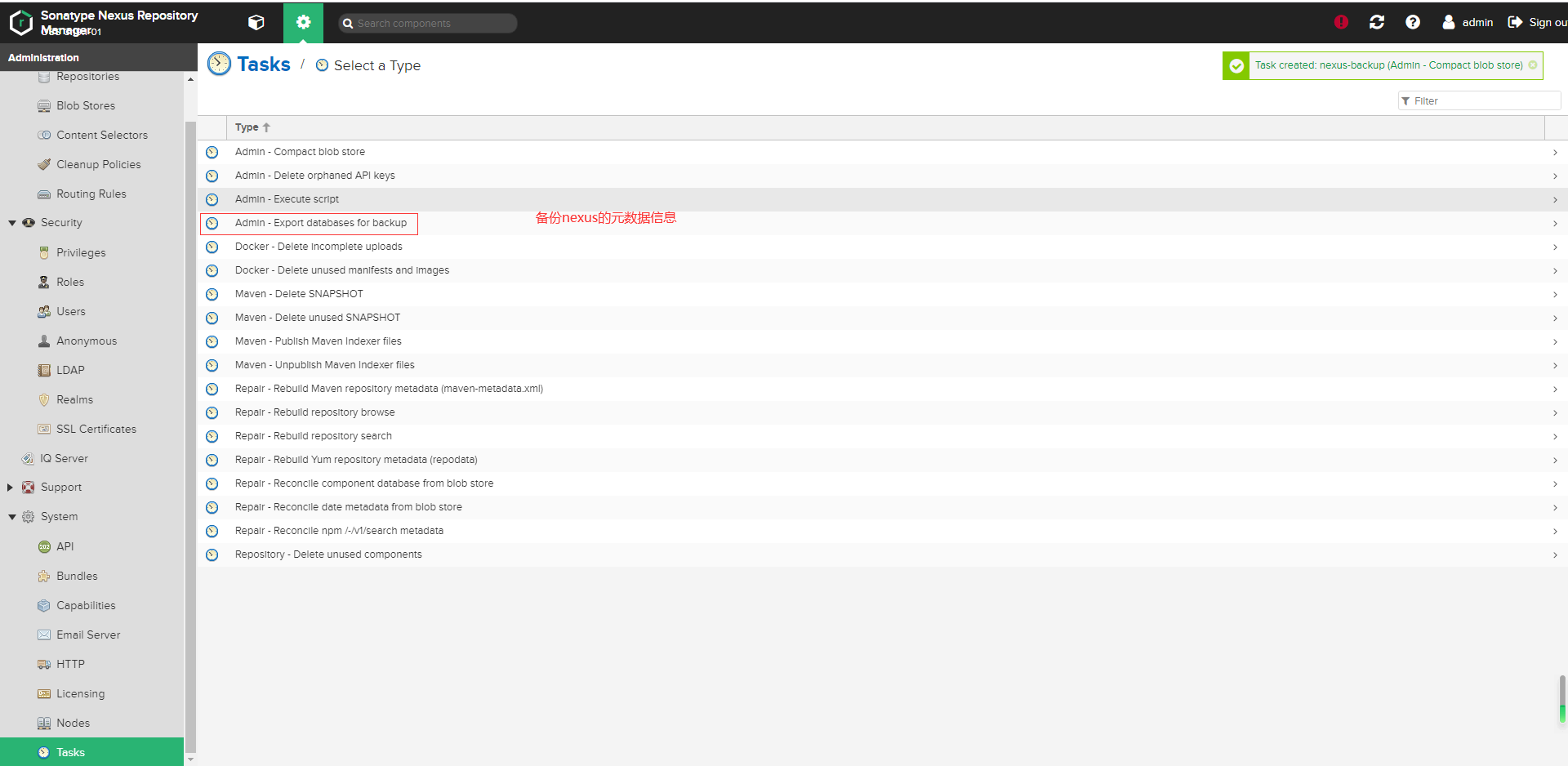Click the Refresh icon in the header

1377,22
